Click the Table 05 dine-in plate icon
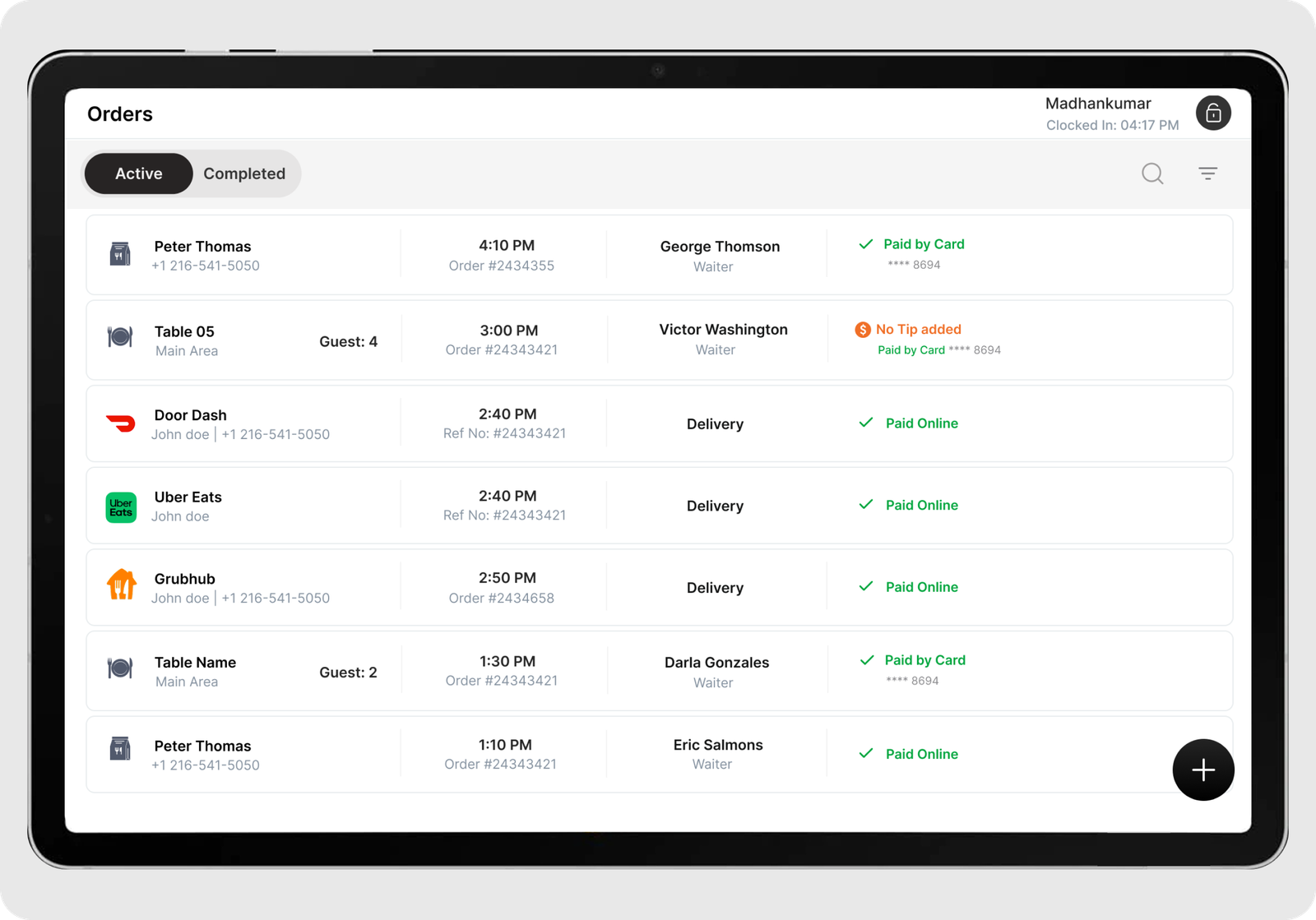 coord(120,337)
